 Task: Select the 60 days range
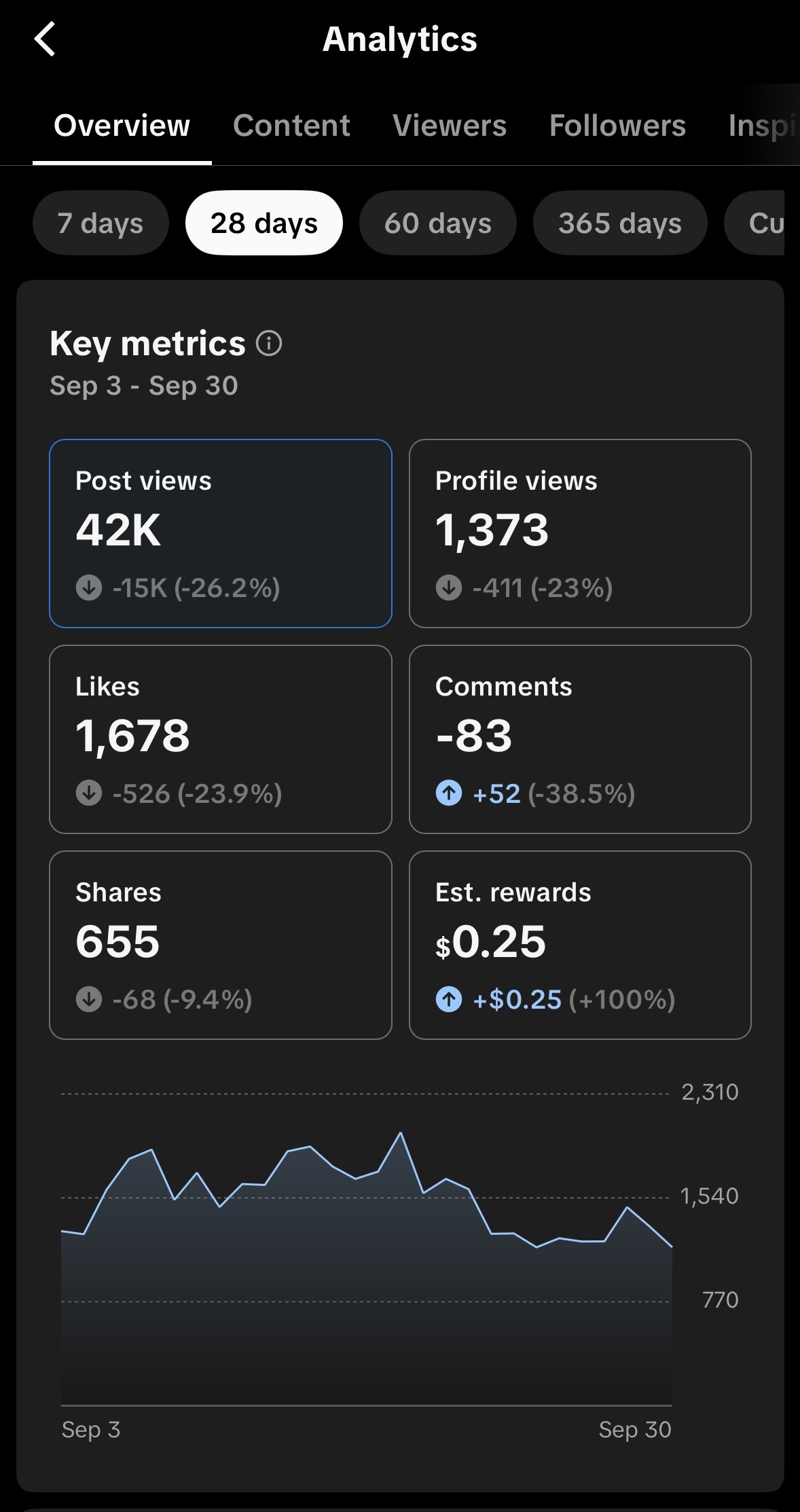point(438,223)
